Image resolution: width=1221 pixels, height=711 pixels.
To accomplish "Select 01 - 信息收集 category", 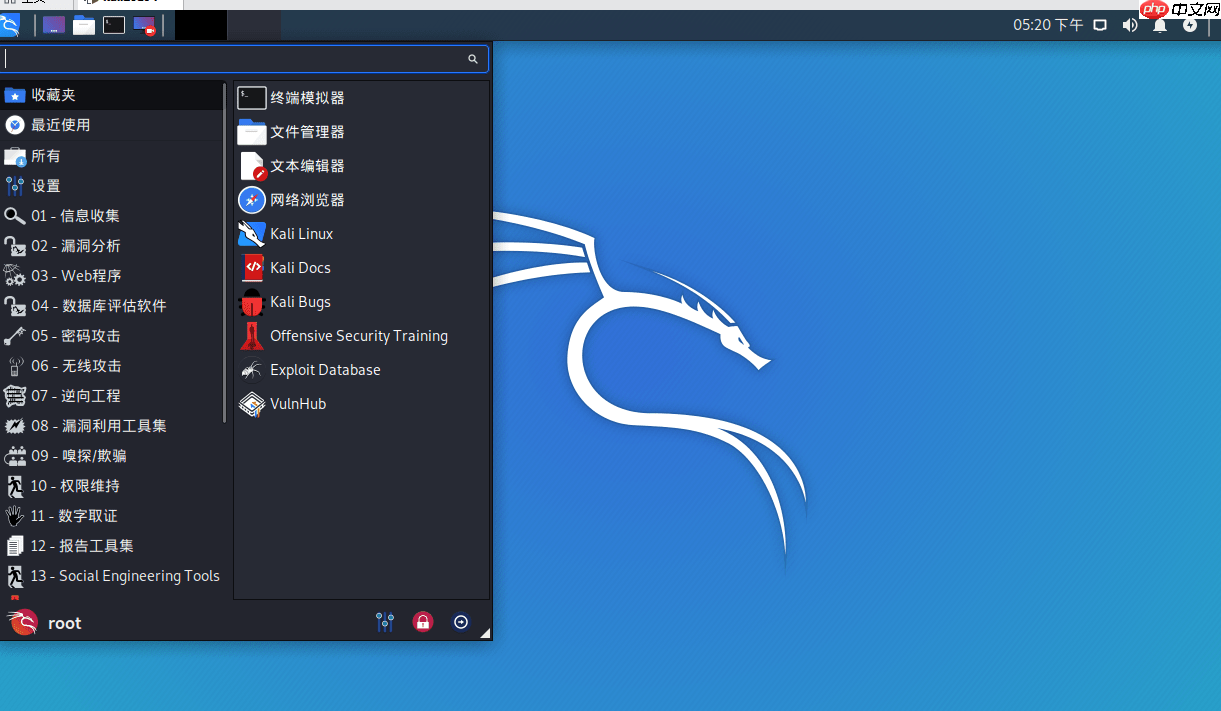I will [112, 216].
